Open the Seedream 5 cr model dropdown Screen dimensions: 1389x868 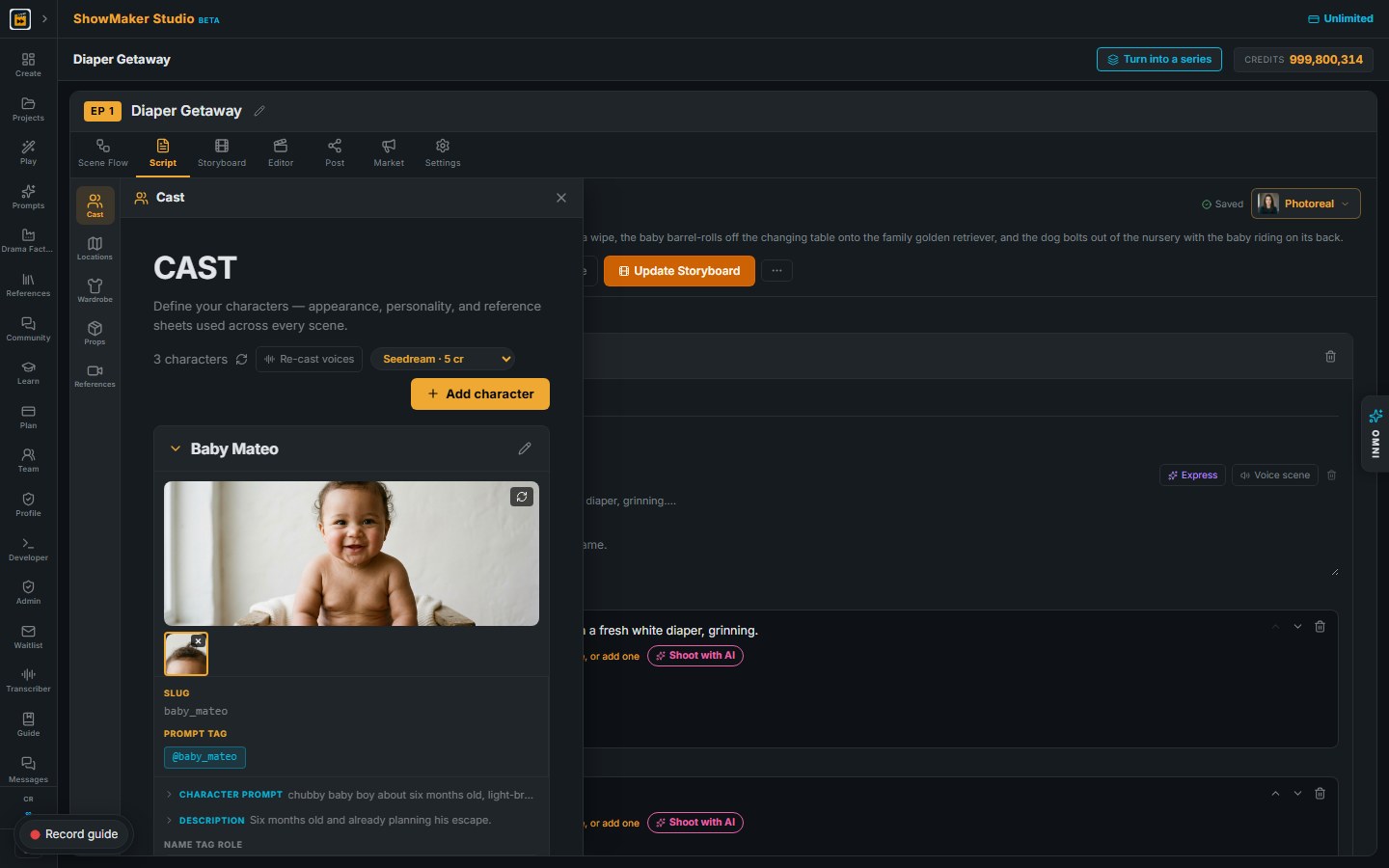pos(443,359)
